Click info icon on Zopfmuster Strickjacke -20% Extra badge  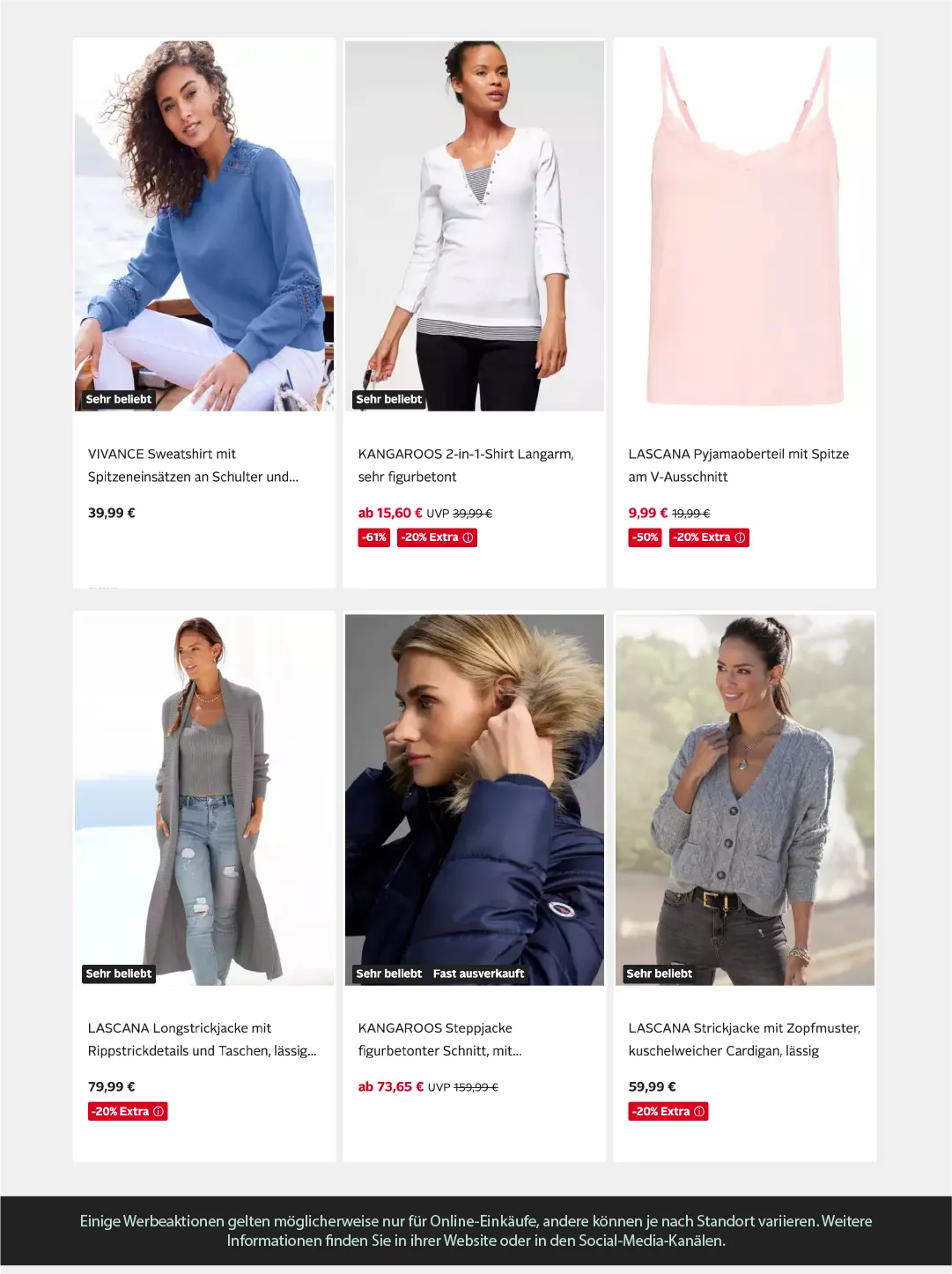[x=699, y=1112]
